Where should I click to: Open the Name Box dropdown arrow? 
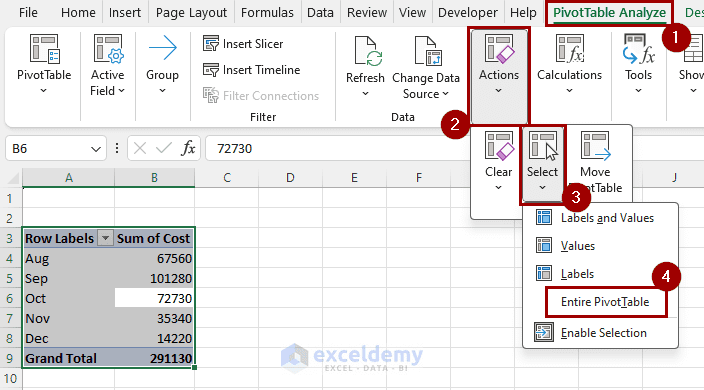click(x=96, y=149)
